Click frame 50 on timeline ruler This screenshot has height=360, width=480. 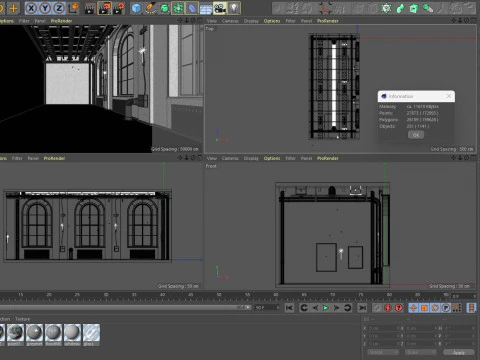pyautogui.click(x=219, y=295)
